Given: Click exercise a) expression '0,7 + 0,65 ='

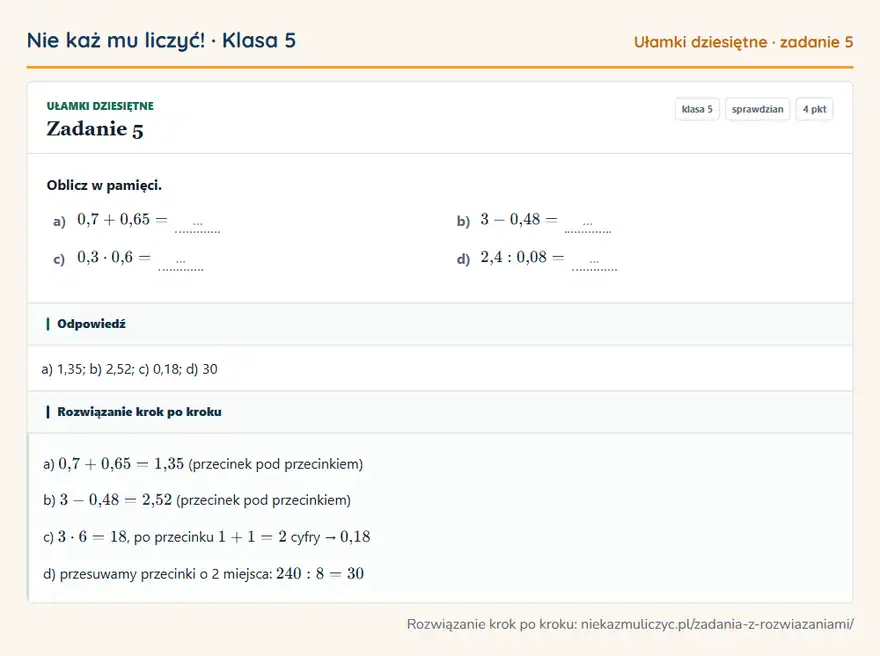Looking at the screenshot, I should [122, 219].
